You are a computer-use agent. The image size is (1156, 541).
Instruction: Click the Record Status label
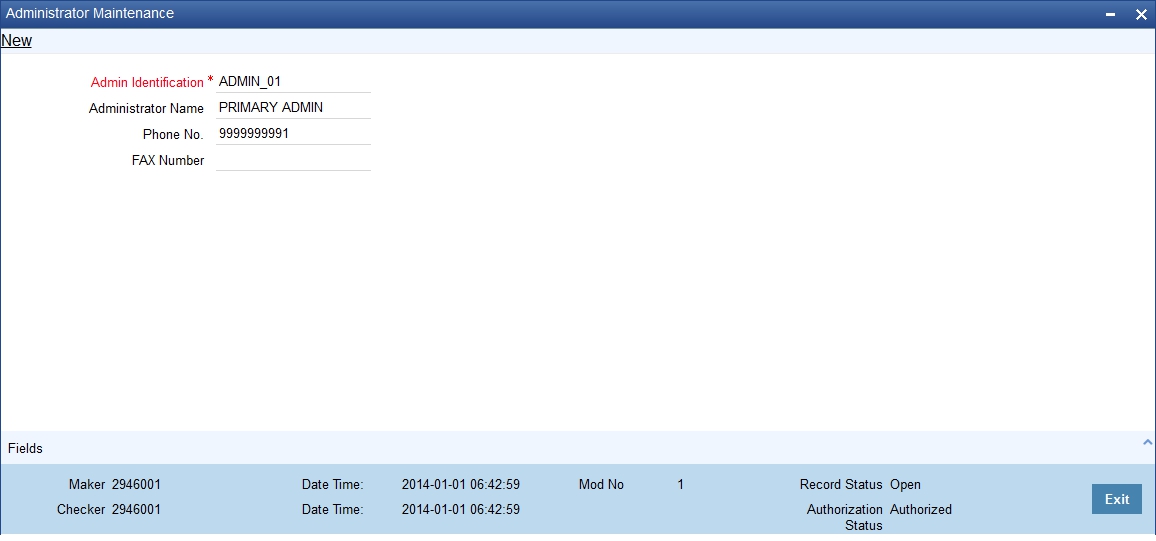(841, 484)
